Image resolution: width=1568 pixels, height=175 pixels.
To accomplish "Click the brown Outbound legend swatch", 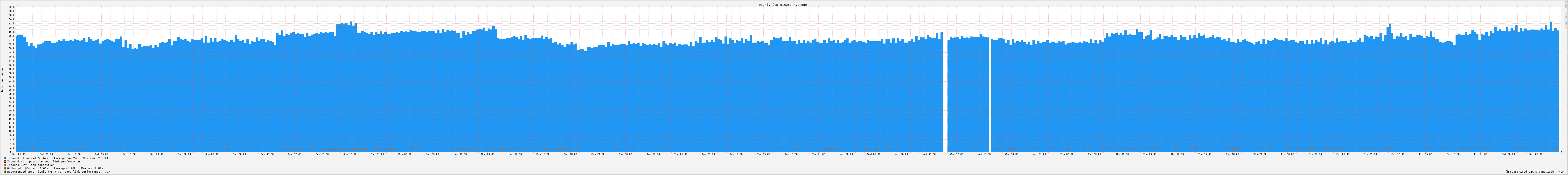I will point(5,168).
